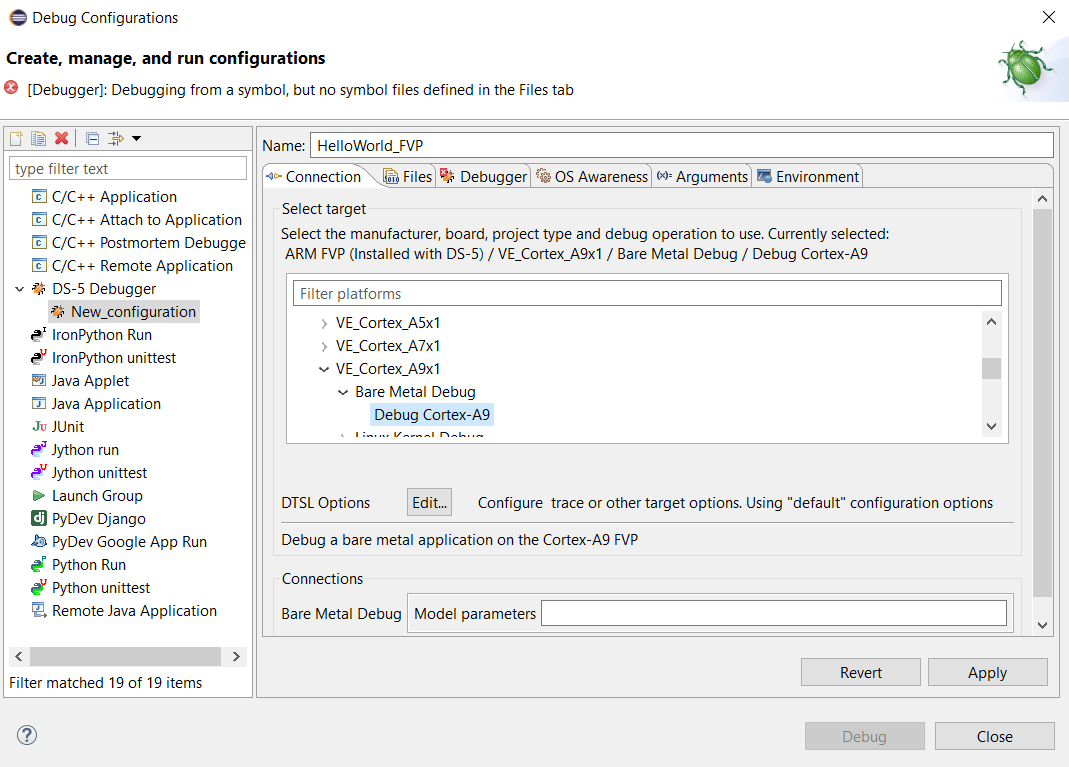Select the Debug Cortex-A9 debug operation
This screenshot has height=767, width=1069.
pyautogui.click(x=431, y=414)
